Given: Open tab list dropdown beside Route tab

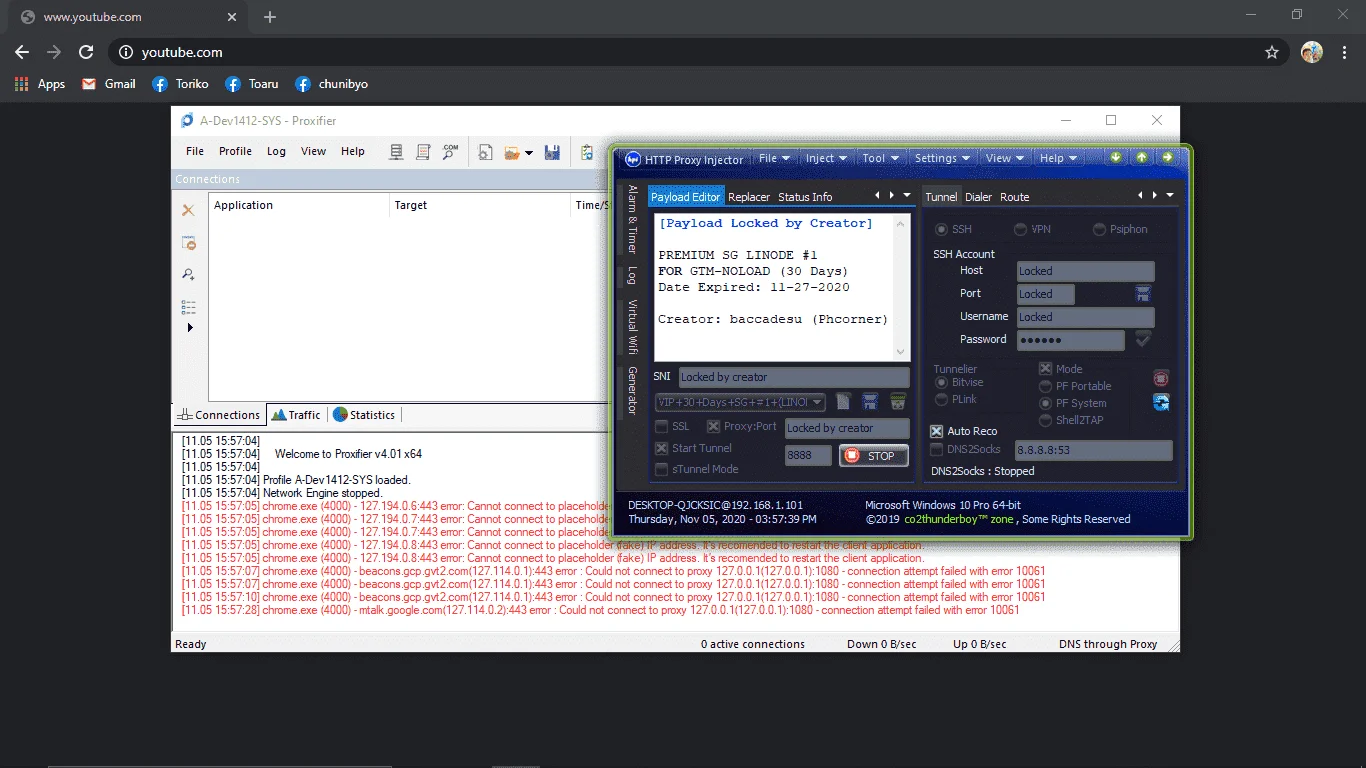Looking at the screenshot, I should click(1170, 196).
